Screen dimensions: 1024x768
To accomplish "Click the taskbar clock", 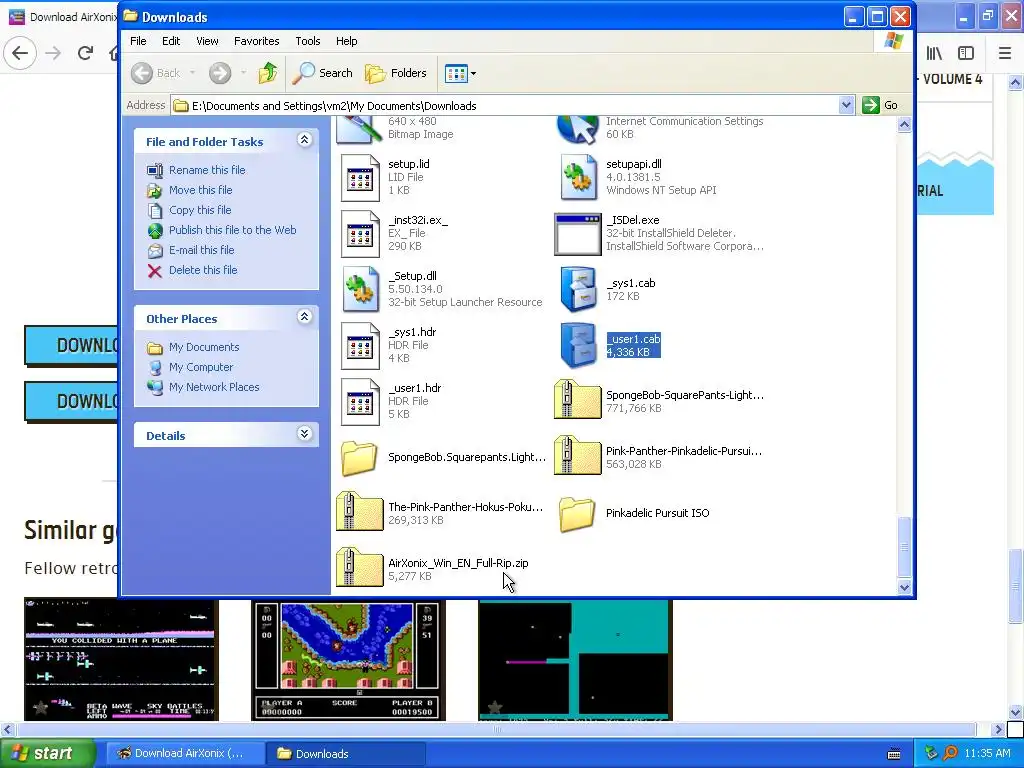I will 987,754.
